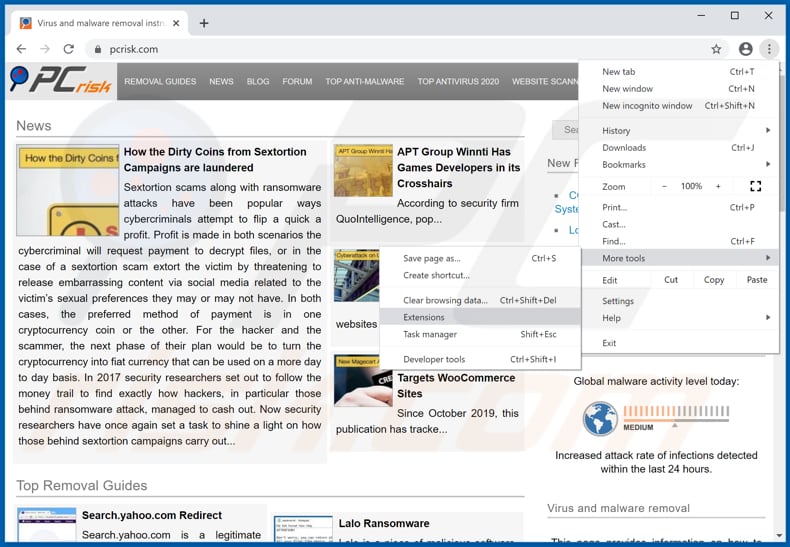This screenshot has width=790, height=547.
Task: Open TOP ANTI-MALWARE nav item
Action: click(x=365, y=82)
